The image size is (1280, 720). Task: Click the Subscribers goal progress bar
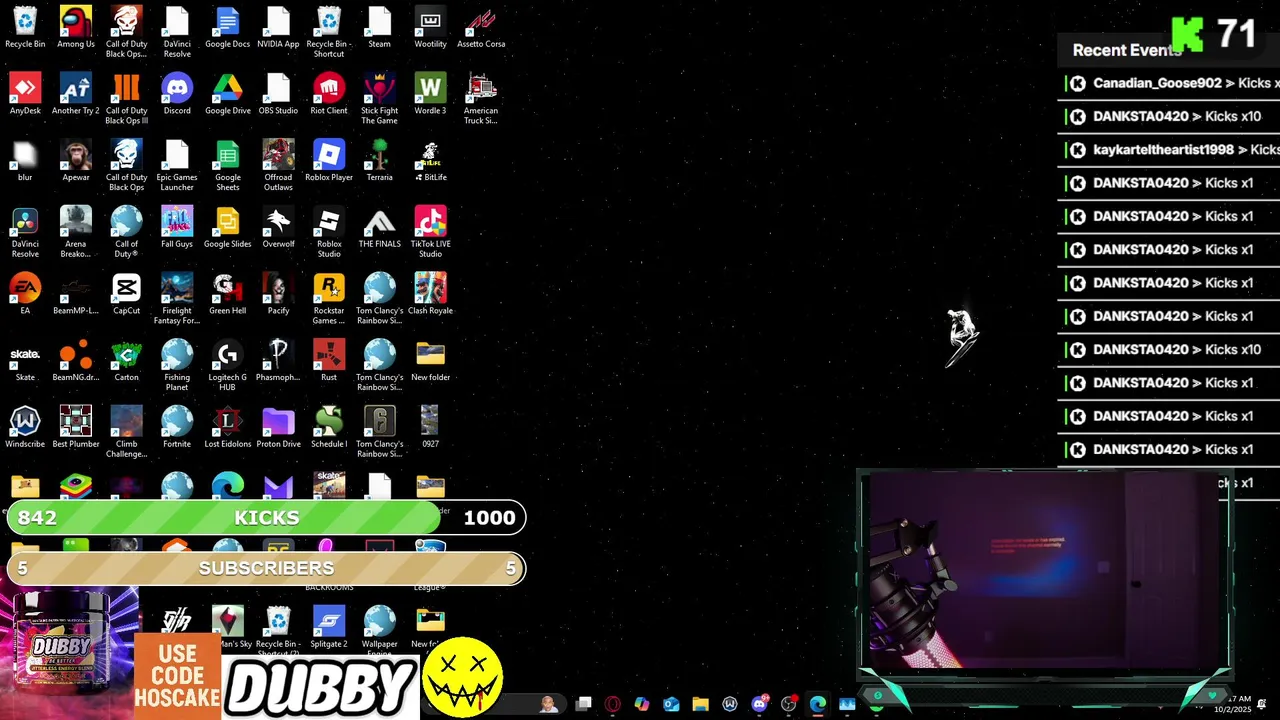(x=266, y=568)
